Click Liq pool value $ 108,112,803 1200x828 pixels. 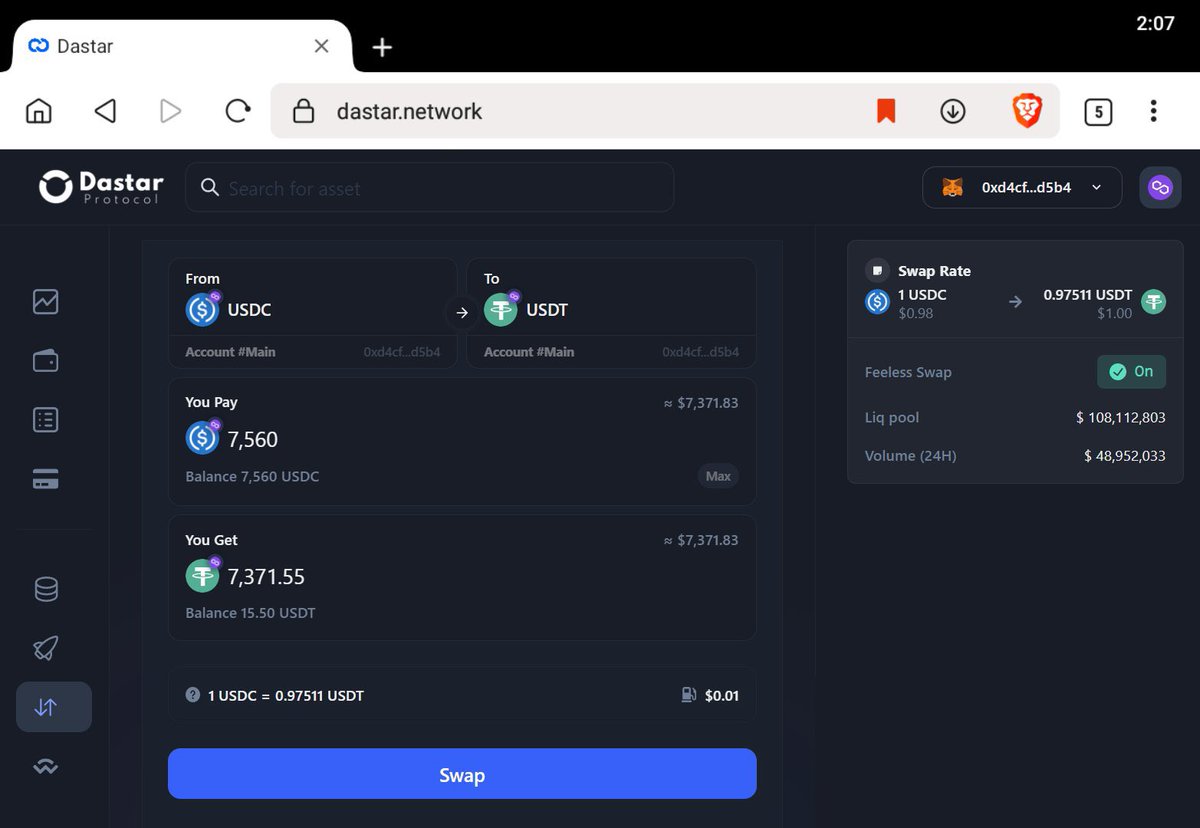(x=1121, y=417)
